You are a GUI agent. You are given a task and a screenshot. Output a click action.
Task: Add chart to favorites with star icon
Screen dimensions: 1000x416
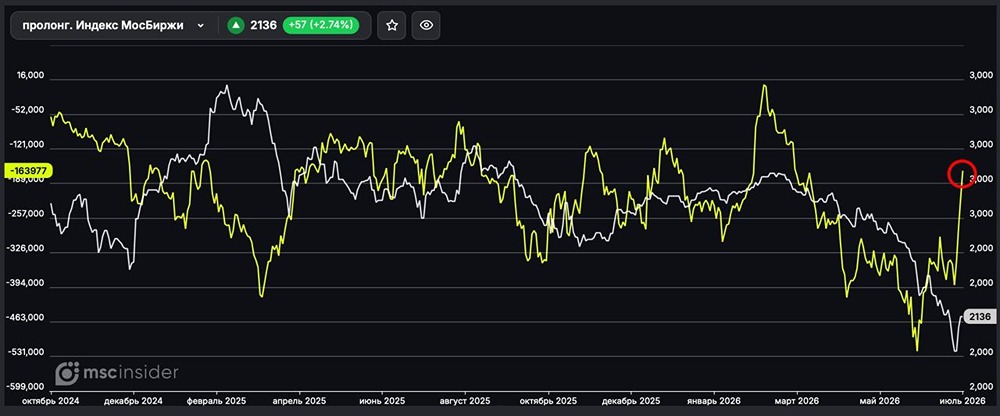pos(392,26)
